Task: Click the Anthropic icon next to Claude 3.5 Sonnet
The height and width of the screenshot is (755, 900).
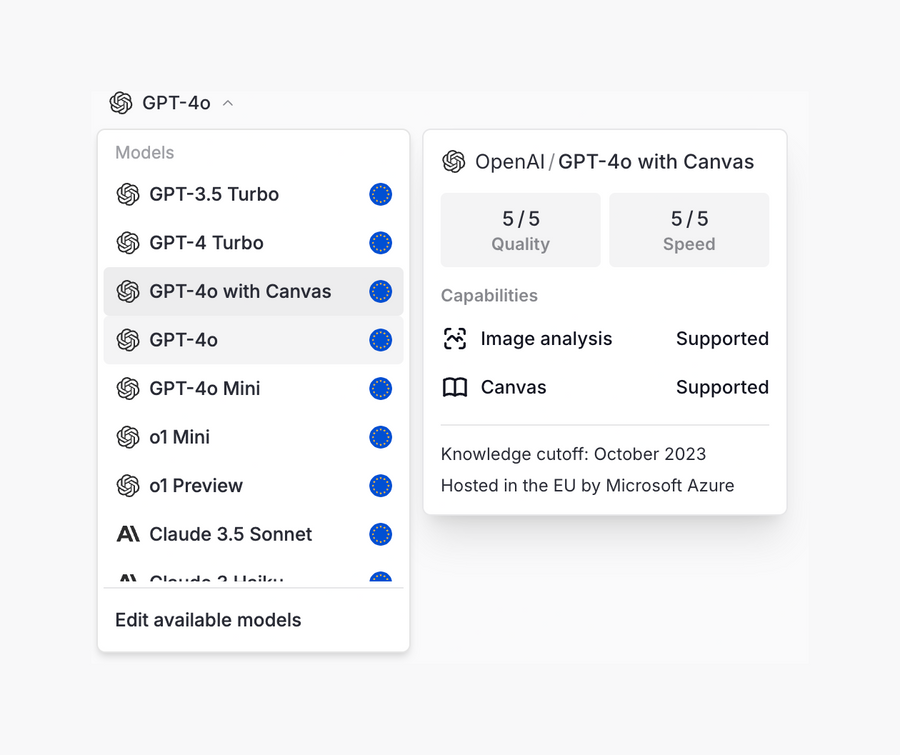Action: point(128,534)
